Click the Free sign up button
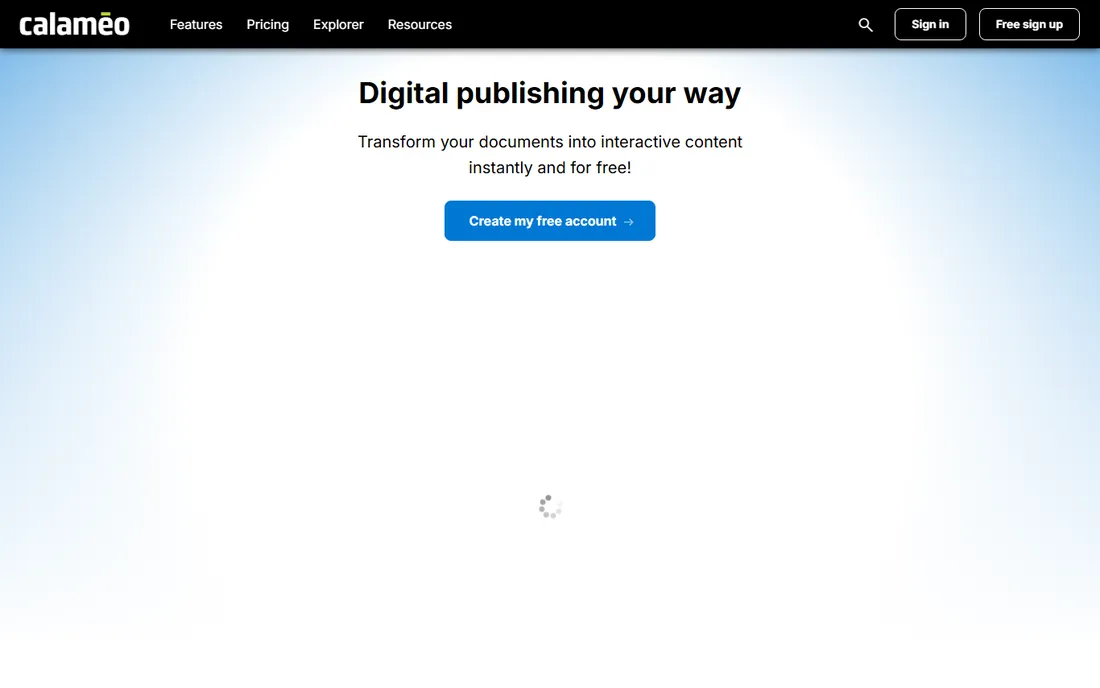The height and width of the screenshot is (688, 1100). pyautogui.click(x=1029, y=25)
